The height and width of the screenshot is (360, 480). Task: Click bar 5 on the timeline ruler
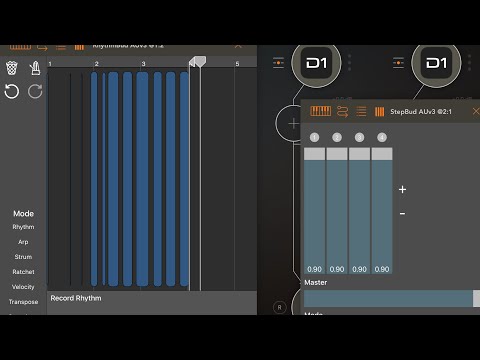point(237,64)
